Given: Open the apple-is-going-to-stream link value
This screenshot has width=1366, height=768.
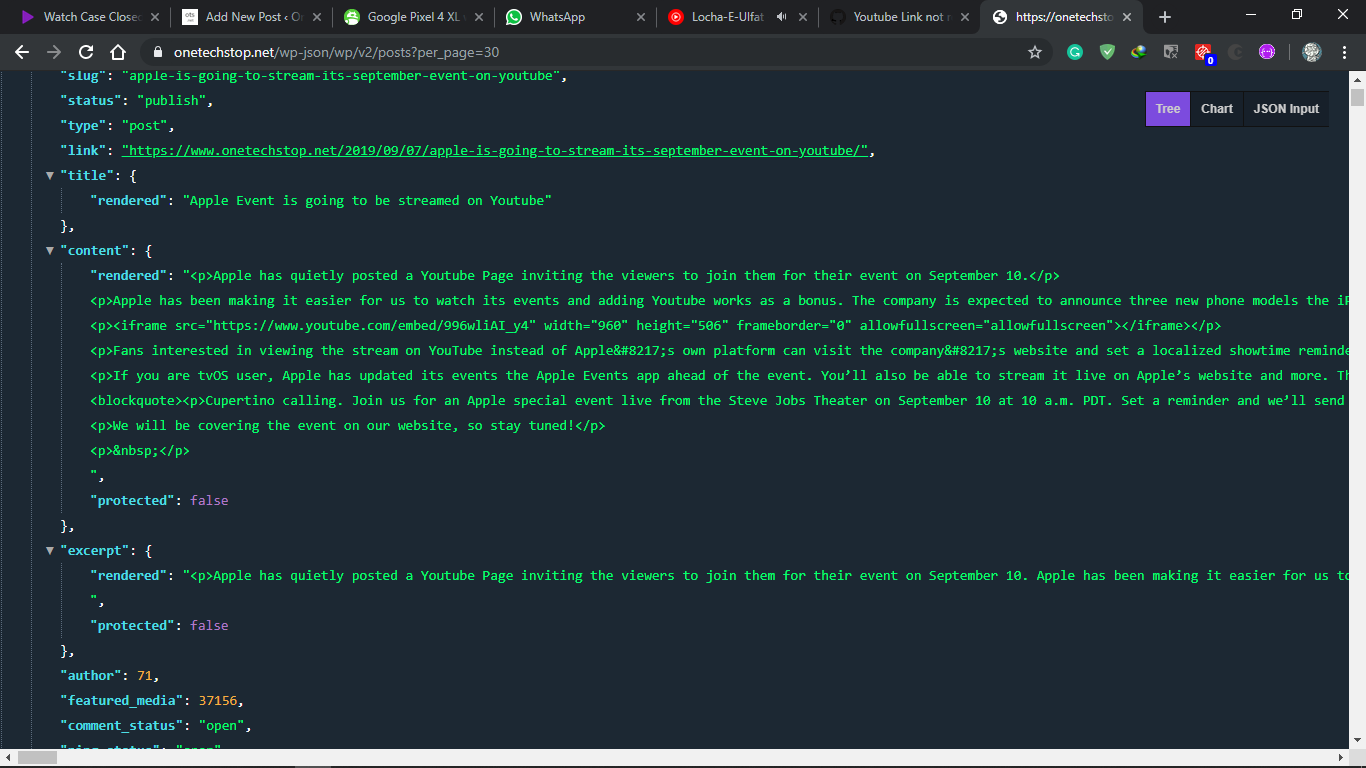Looking at the screenshot, I should 497,150.
